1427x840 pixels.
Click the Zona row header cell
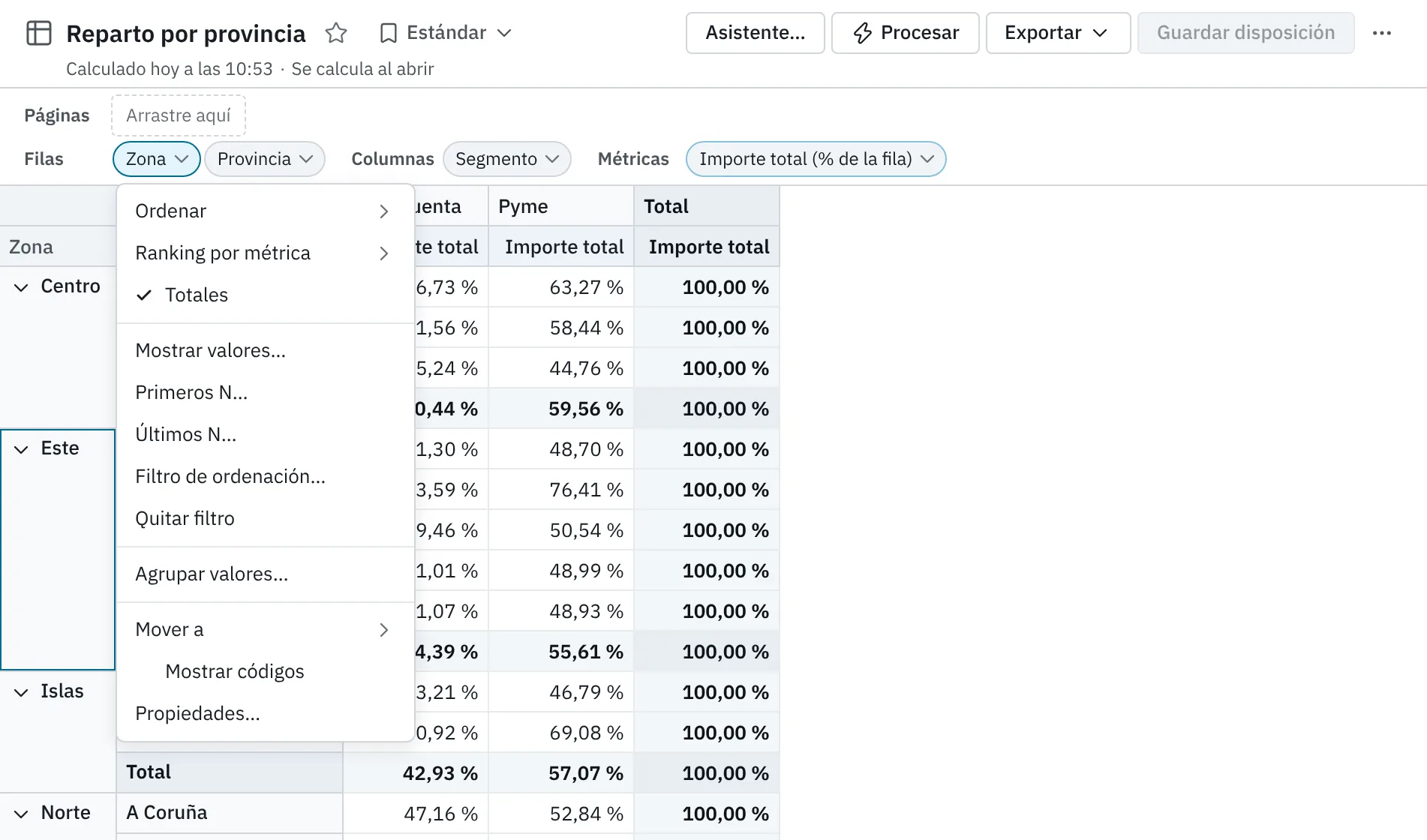[x=58, y=247]
